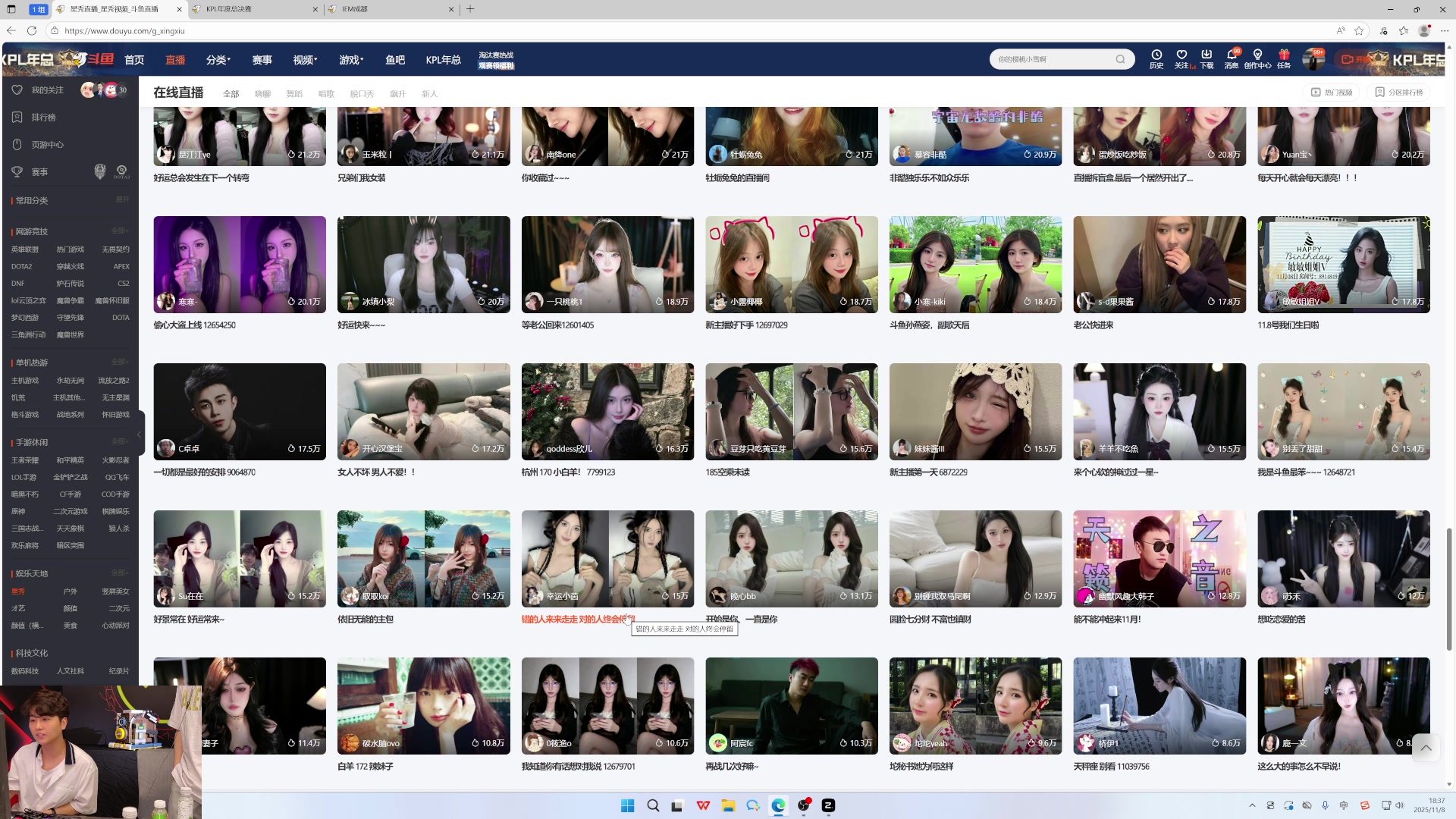Screen dimensions: 1456x819
Task: Expand the 游戏 dropdown menu
Action: click(x=351, y=60)
